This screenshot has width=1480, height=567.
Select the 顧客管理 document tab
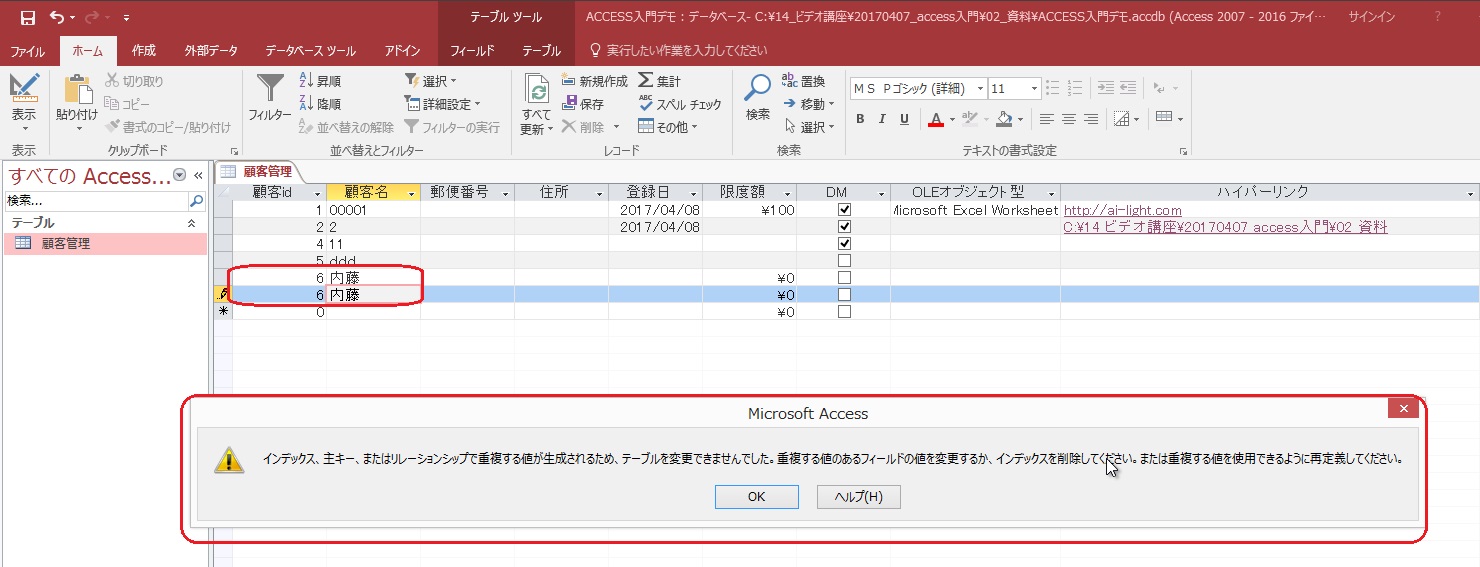pyautogui.click(x=258, y=172)
